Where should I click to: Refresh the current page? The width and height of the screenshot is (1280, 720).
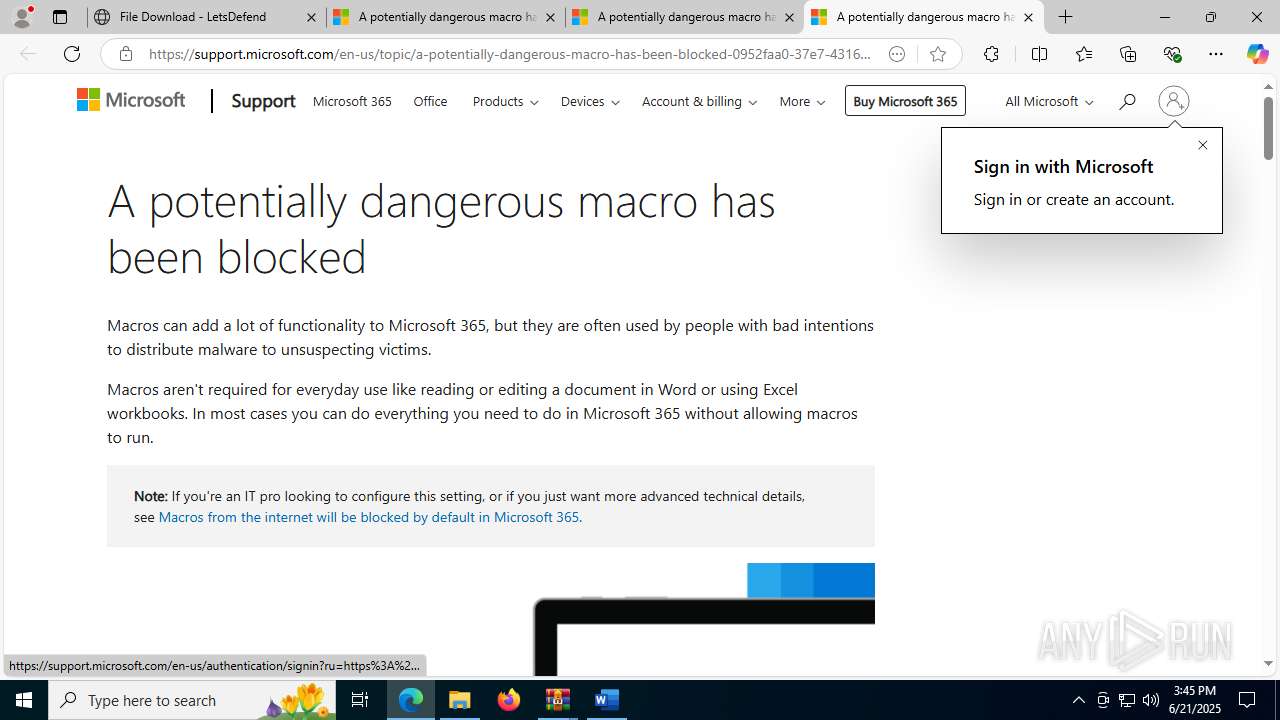[x=72, y=54]
